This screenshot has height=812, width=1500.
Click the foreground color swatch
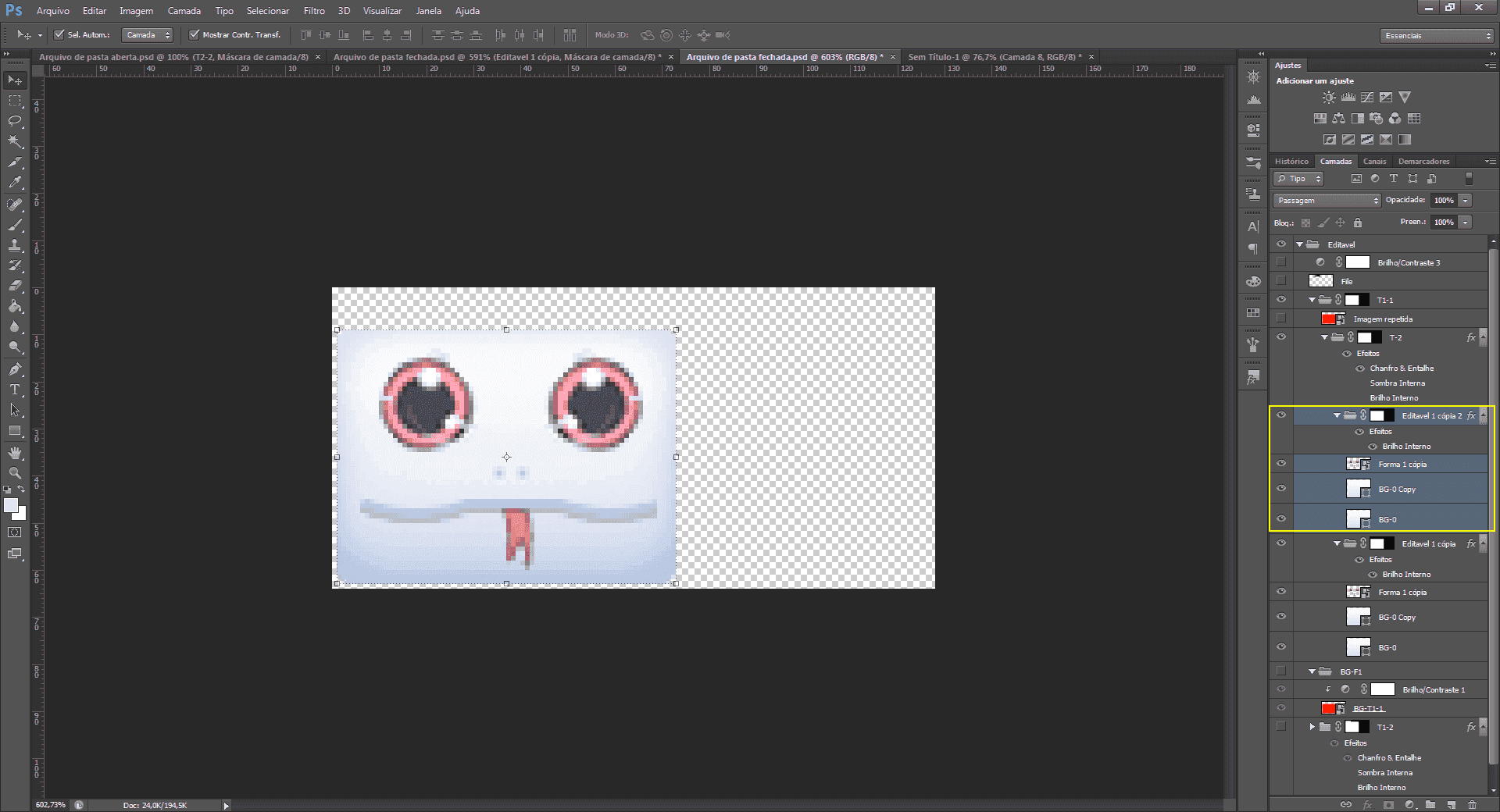10,505
